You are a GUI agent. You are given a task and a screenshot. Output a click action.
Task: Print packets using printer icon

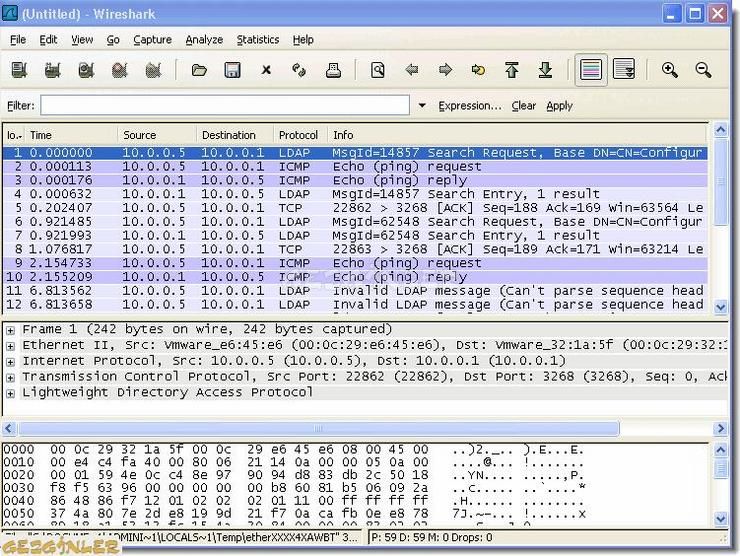[333, 70]
